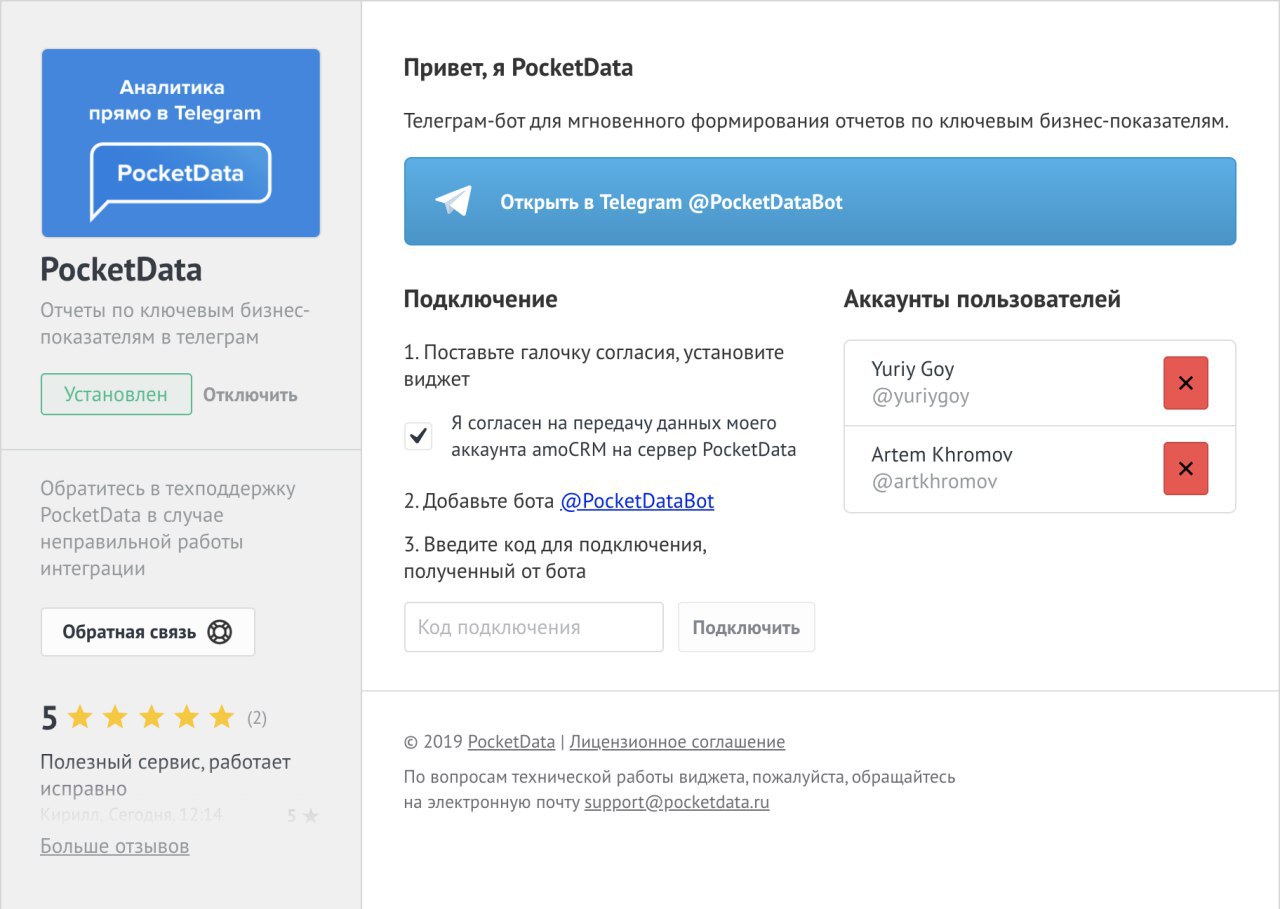Click the fourth rating star
Image resolution: width=1280 pixels, height=909 pixels.
[x=186, y=717]
